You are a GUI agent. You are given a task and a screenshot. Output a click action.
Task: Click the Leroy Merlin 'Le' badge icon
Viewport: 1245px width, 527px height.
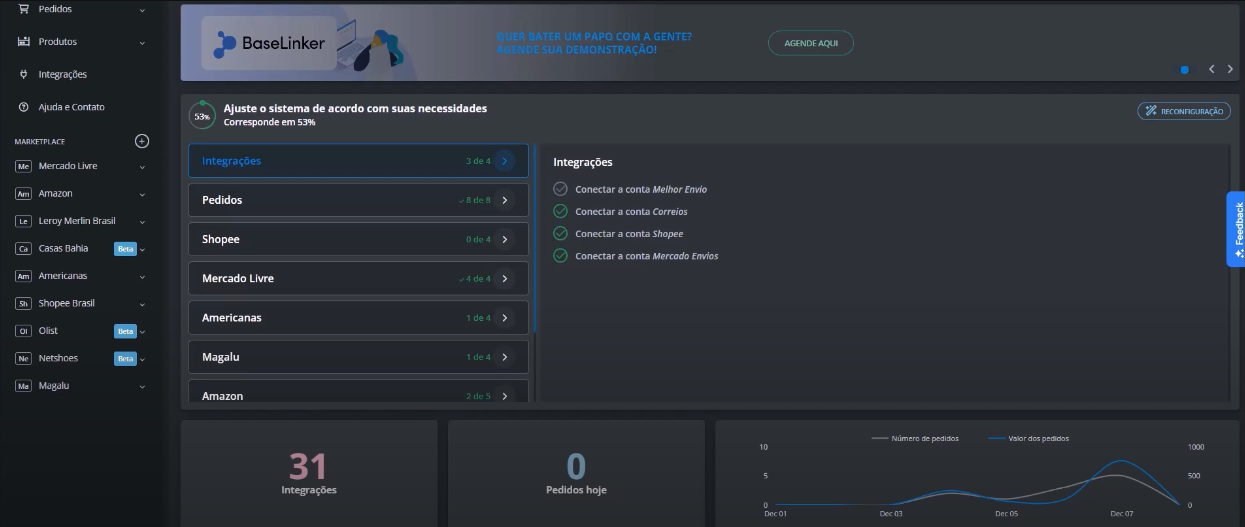[24, 221]
